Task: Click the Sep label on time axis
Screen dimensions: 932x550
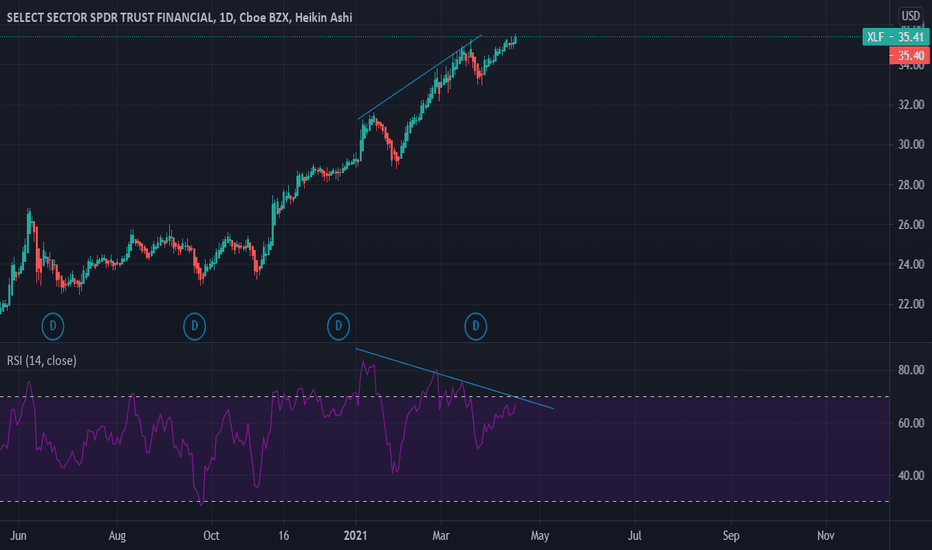Action: tap(731, 536)
